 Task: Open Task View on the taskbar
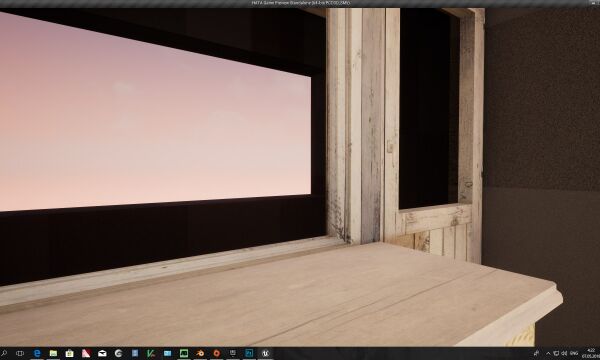(20, 353)
